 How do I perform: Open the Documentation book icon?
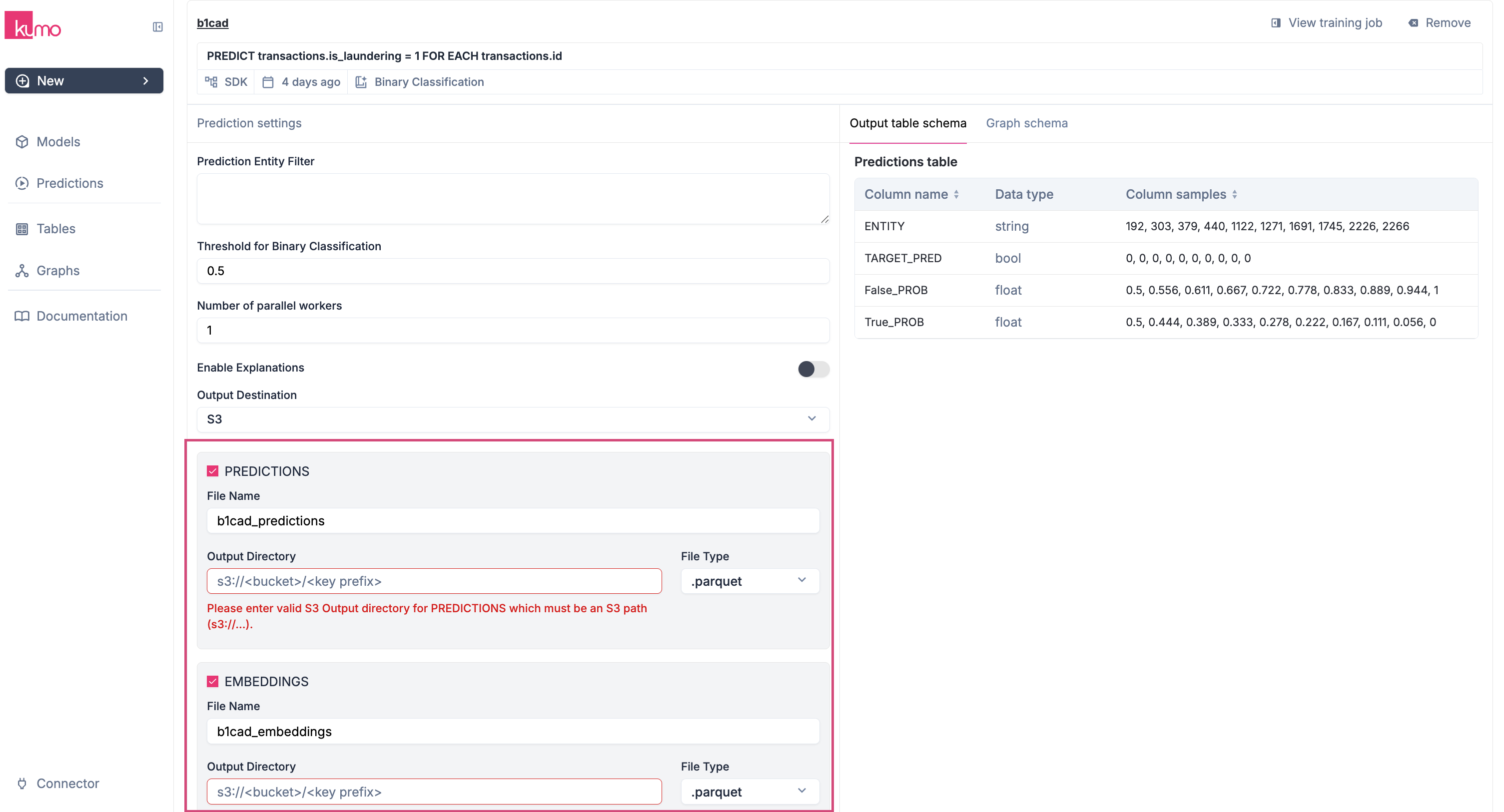pos(22,316)
